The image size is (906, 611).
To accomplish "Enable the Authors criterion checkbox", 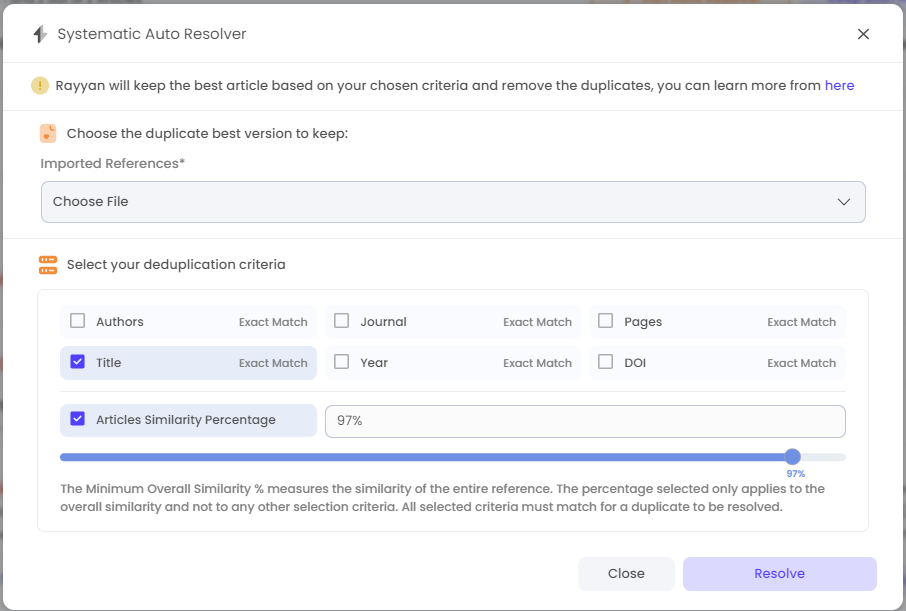I will tap(77, 321).
